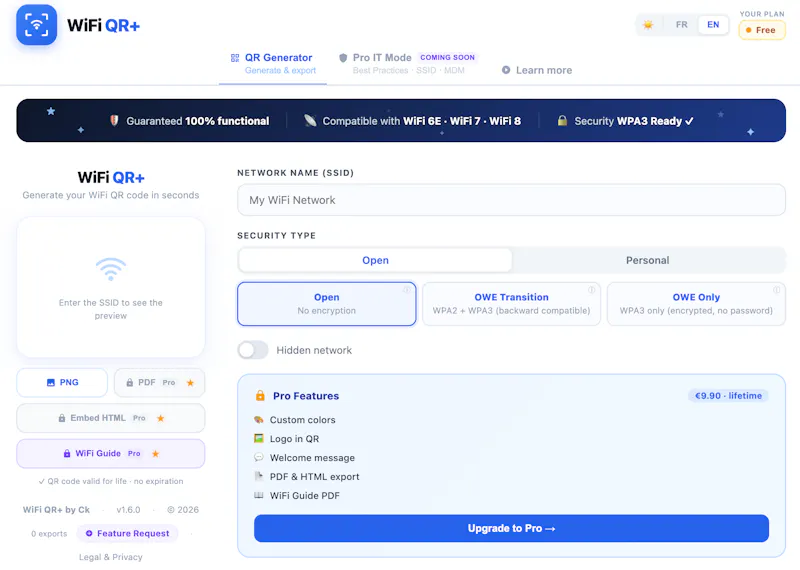
Task: Click the star icon on the PDF button
Action: pos(190,383)
